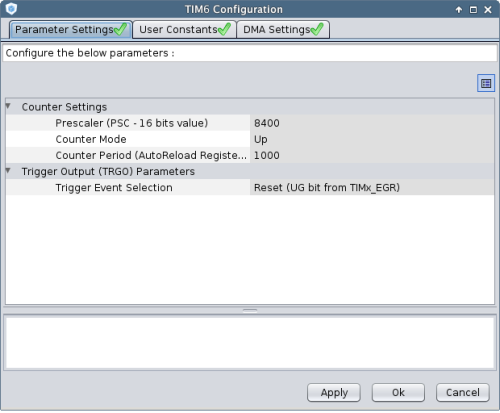Screen dimensions: 500x413
Task: Click the Counter Period value field 1000
Action: click(372, 155)
